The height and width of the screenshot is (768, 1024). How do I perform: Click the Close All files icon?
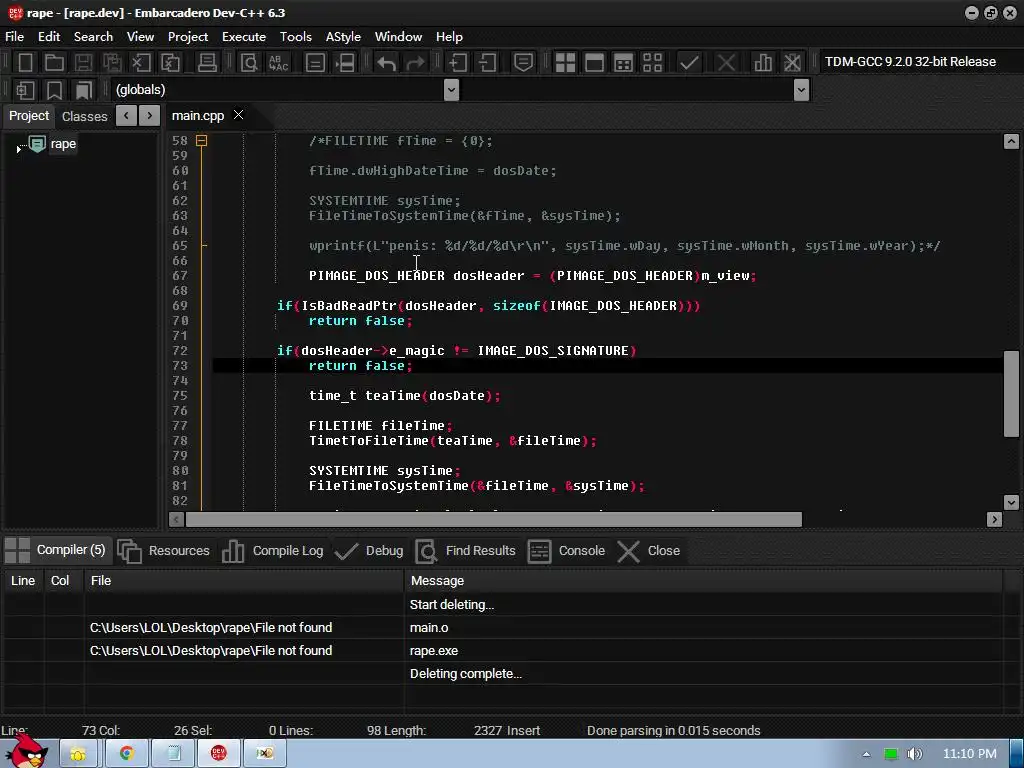coord(170,63)
